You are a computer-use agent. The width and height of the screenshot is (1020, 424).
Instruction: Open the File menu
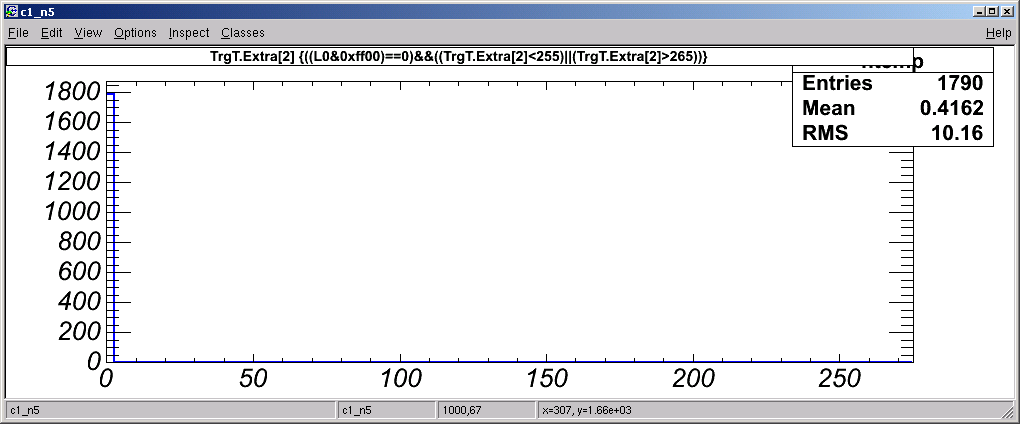(x=18, y=33)
